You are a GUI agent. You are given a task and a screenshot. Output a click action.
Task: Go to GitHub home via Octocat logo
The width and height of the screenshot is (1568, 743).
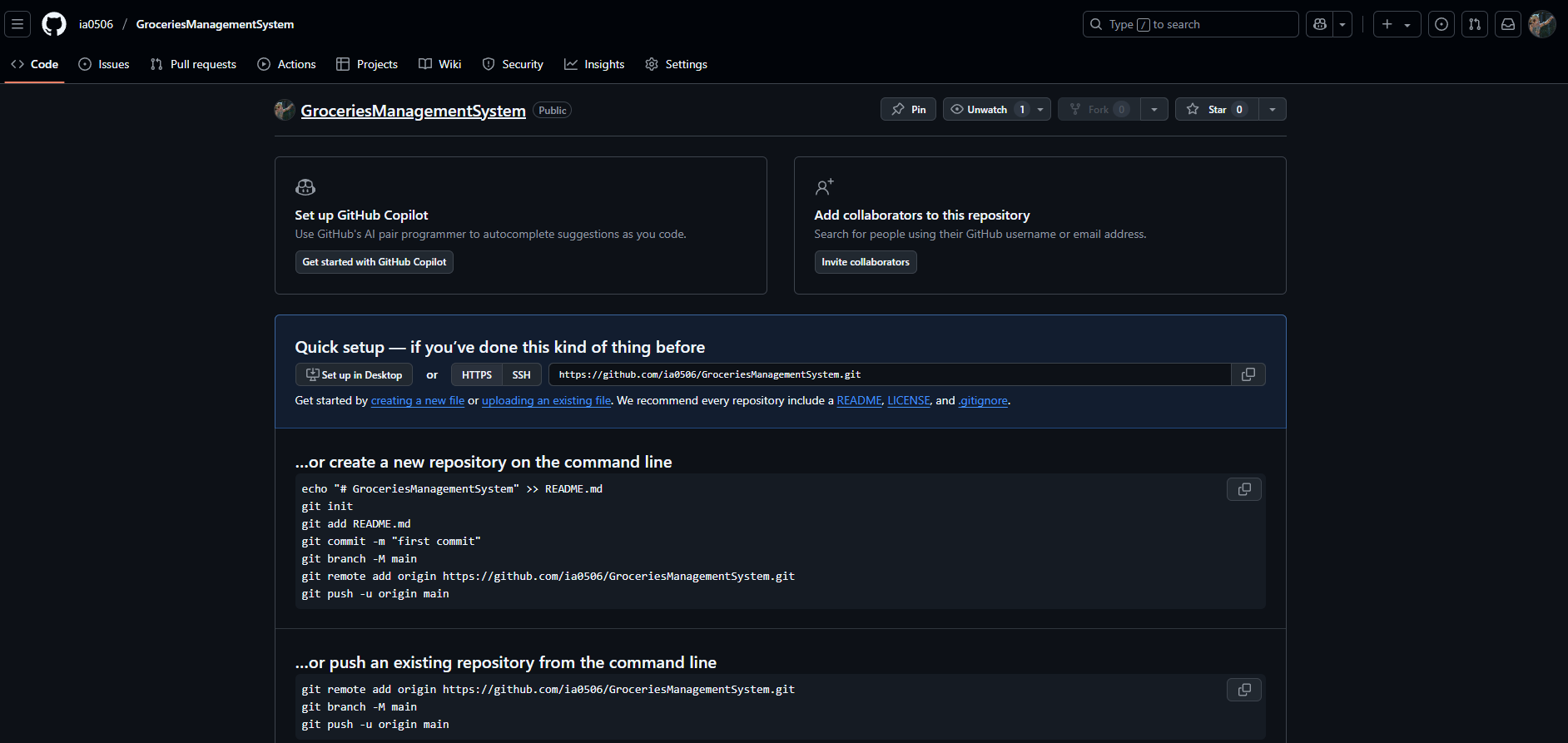[x=54, y=24]
